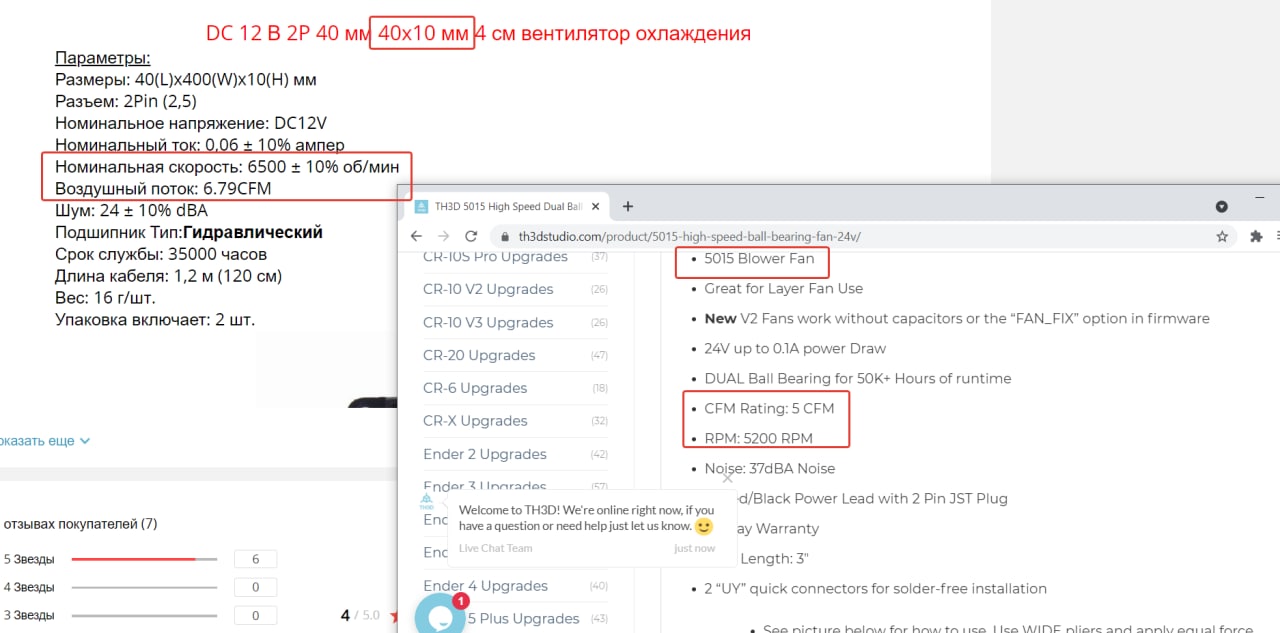This screenshot has height=633, width=1280.
Task: Click 'Номинальный ток: 0,06 ± 10% ампер' line
Action: pos(200,145)
